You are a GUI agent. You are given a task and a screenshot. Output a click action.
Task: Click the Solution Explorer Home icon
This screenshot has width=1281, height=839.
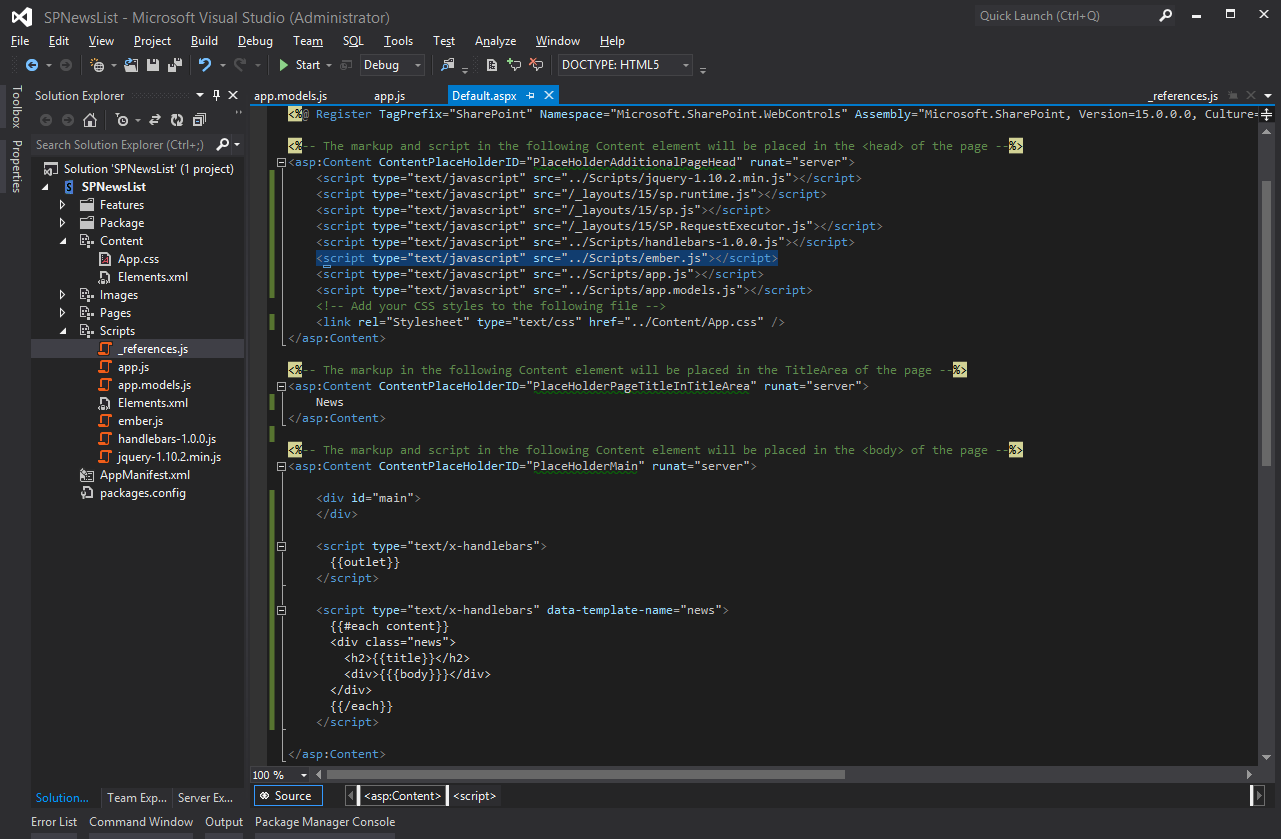point(90,120)
